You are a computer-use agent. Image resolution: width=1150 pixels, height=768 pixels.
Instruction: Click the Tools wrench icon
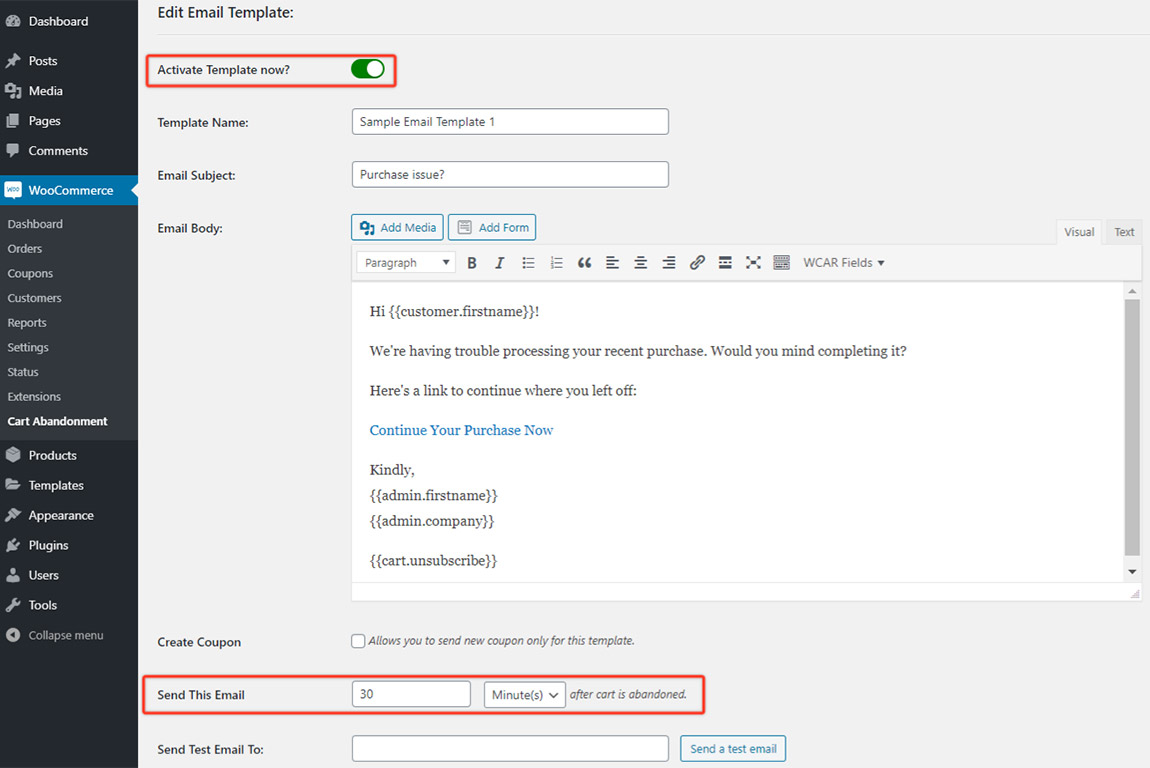(x=13, y=605)
